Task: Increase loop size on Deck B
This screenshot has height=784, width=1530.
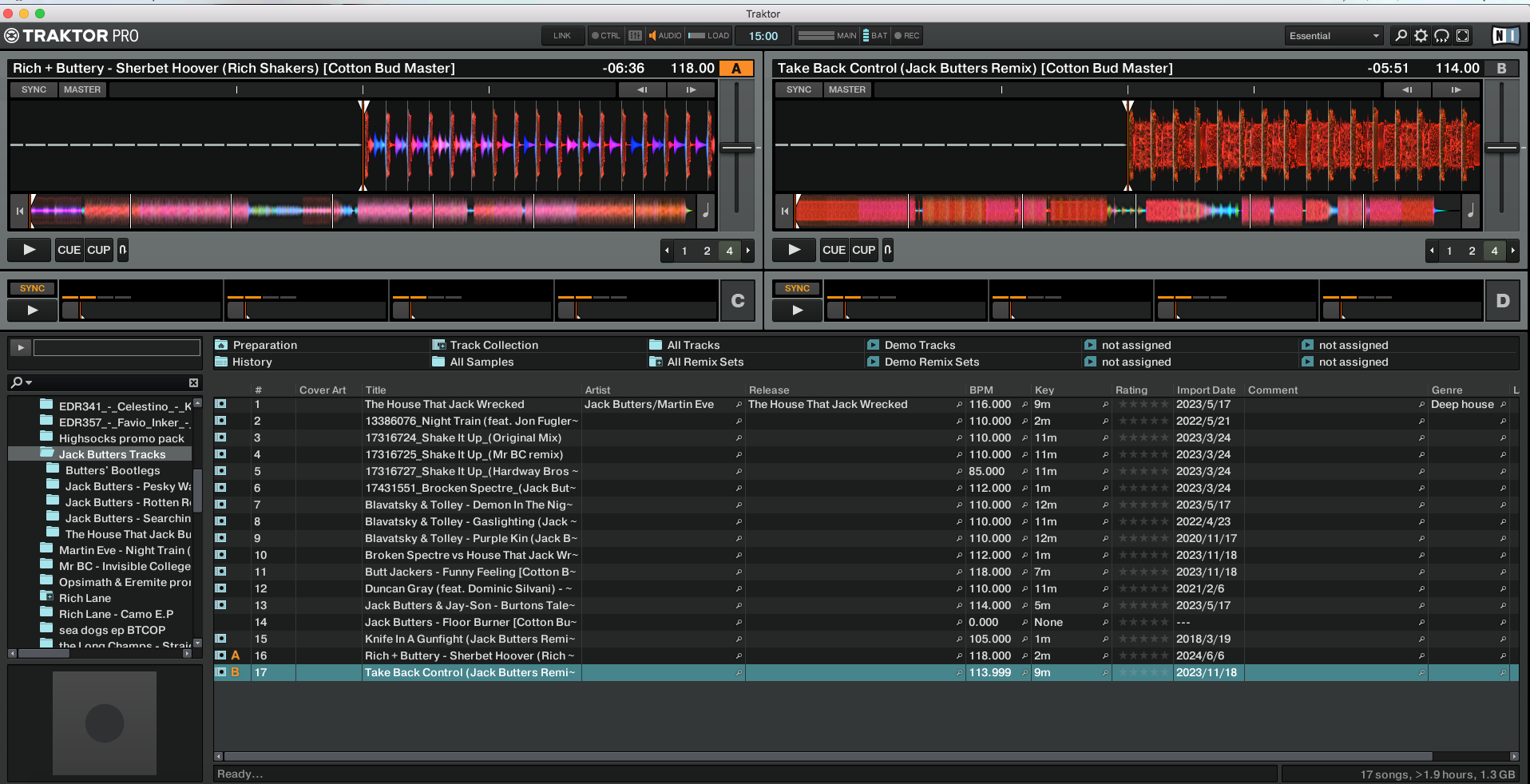Action: coord(1513,251)
